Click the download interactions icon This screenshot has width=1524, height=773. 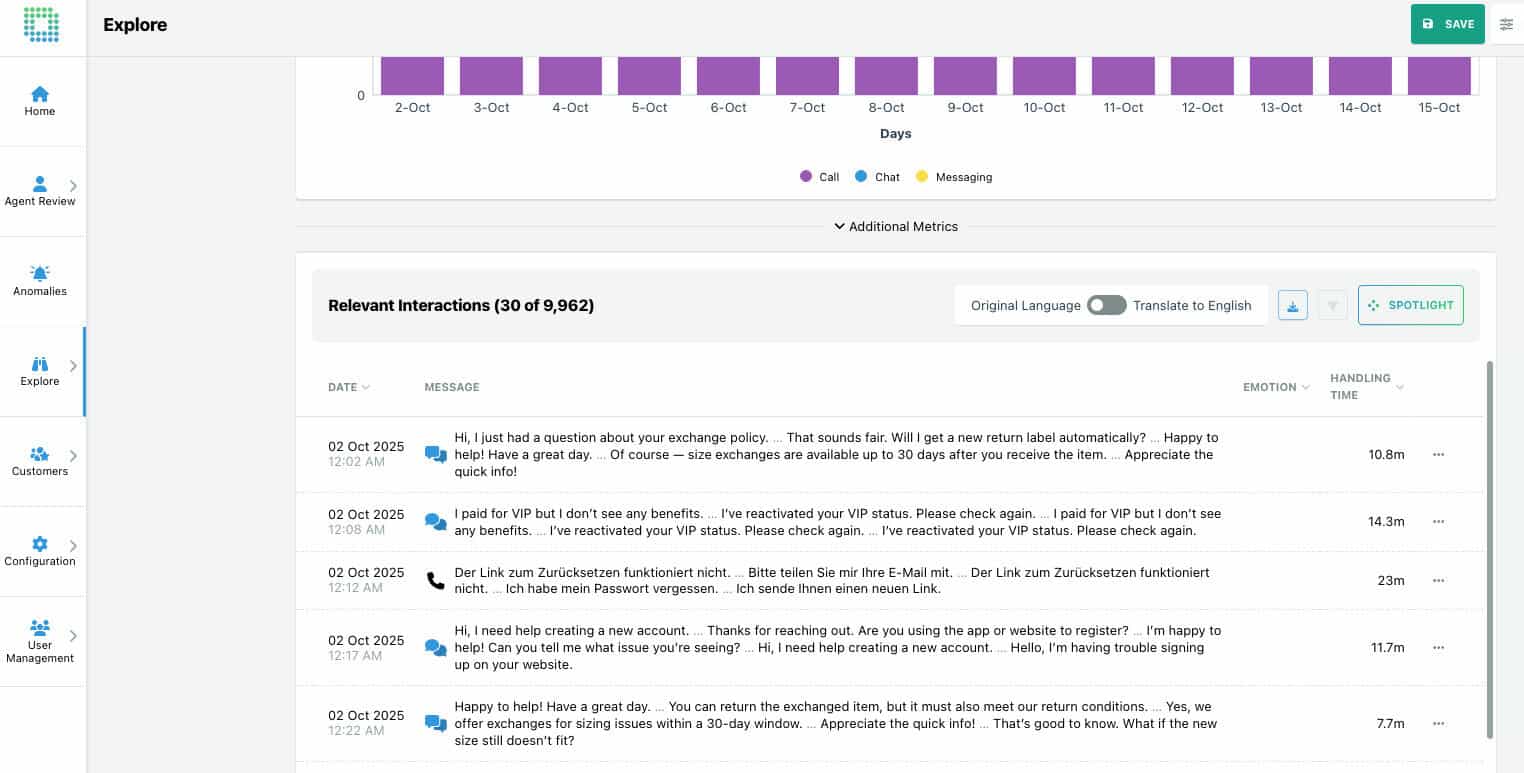(1292, 306)
